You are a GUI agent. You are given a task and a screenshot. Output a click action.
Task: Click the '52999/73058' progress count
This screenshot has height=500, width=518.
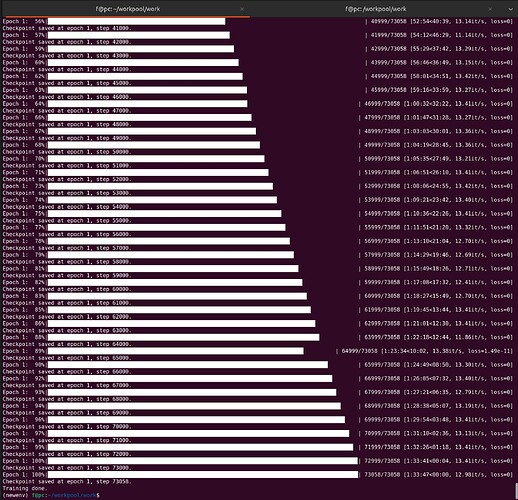382,186
